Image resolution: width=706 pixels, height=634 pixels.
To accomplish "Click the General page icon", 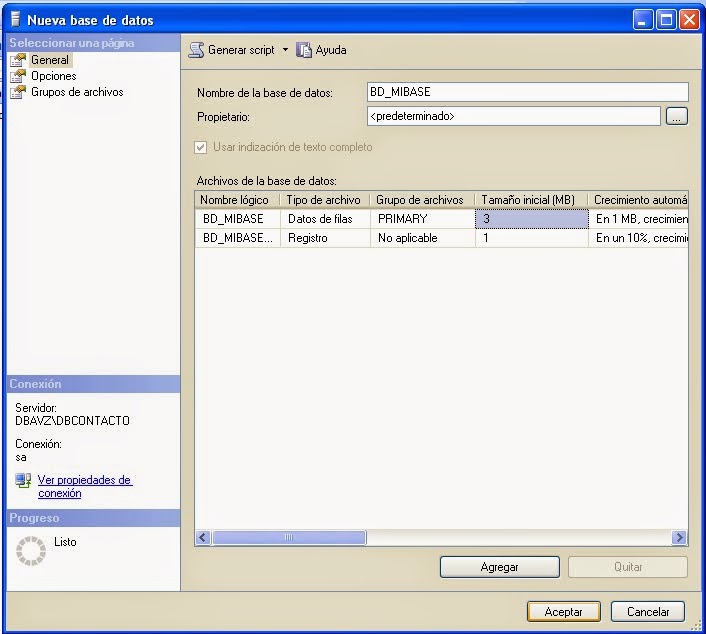I will point(18,60).
